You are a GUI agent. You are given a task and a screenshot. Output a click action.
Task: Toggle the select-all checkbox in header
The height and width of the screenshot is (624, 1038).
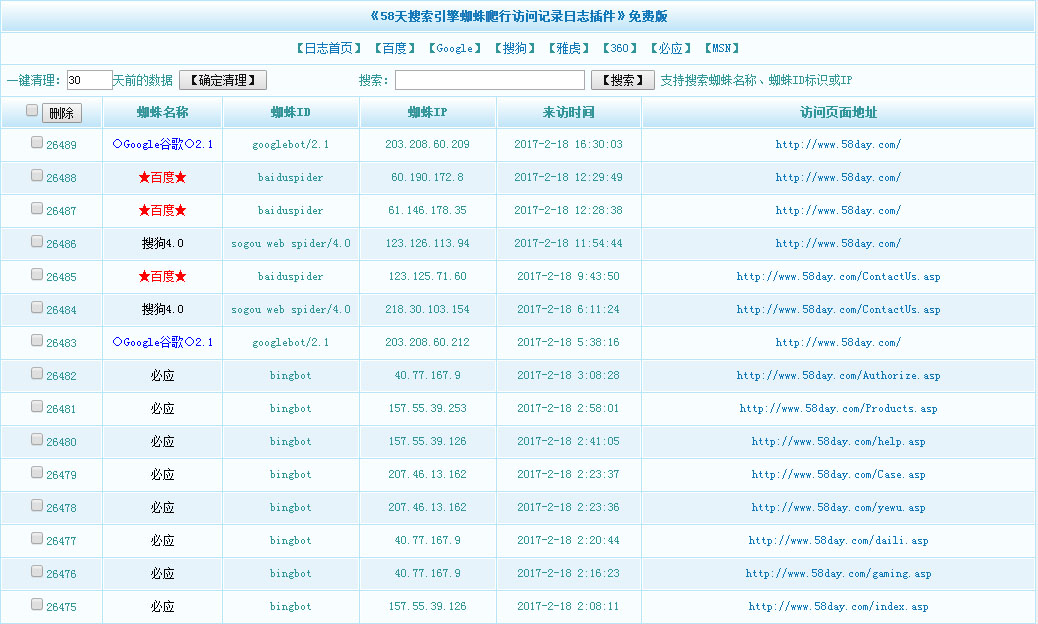pos(32,111)
